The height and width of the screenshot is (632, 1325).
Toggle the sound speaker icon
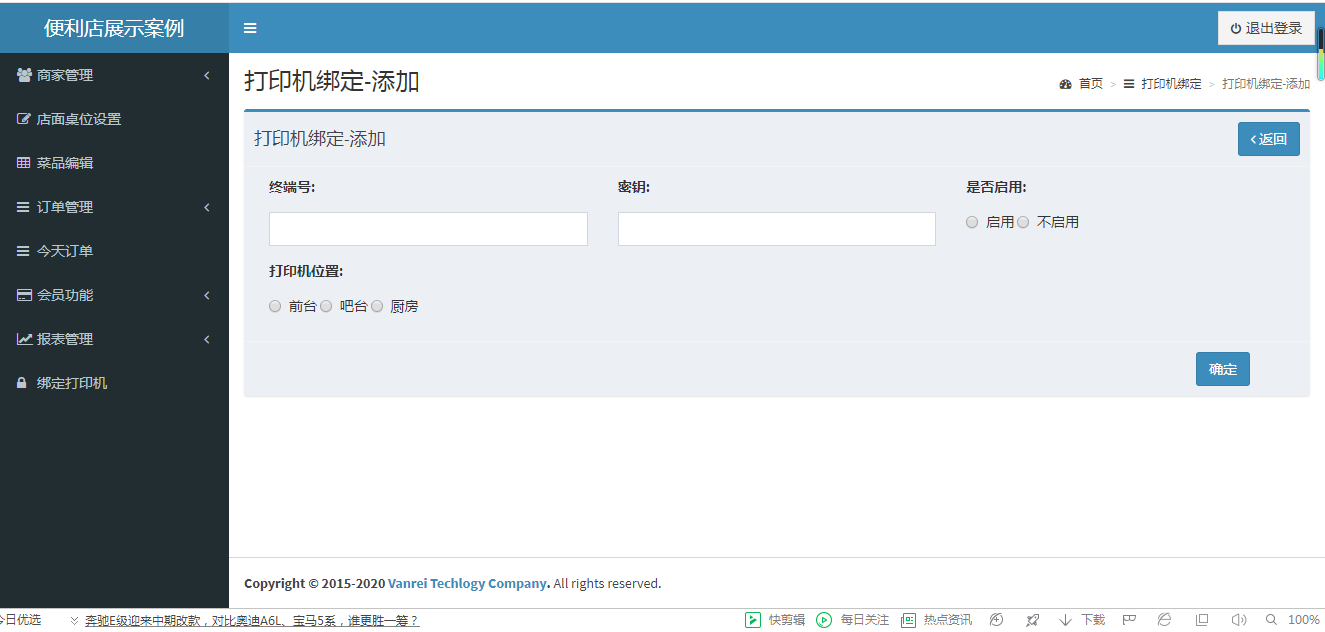[1239, 620]
